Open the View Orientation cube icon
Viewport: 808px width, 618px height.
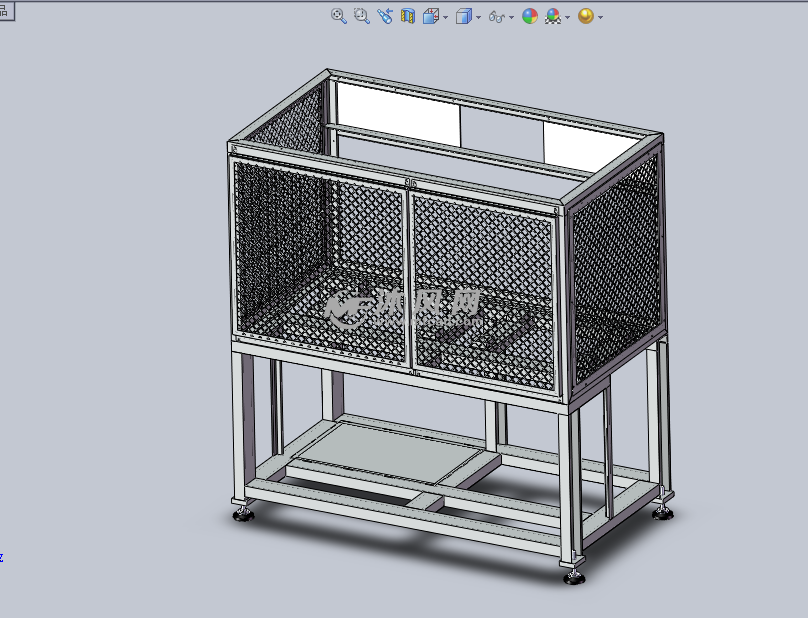tap(430, 14)
